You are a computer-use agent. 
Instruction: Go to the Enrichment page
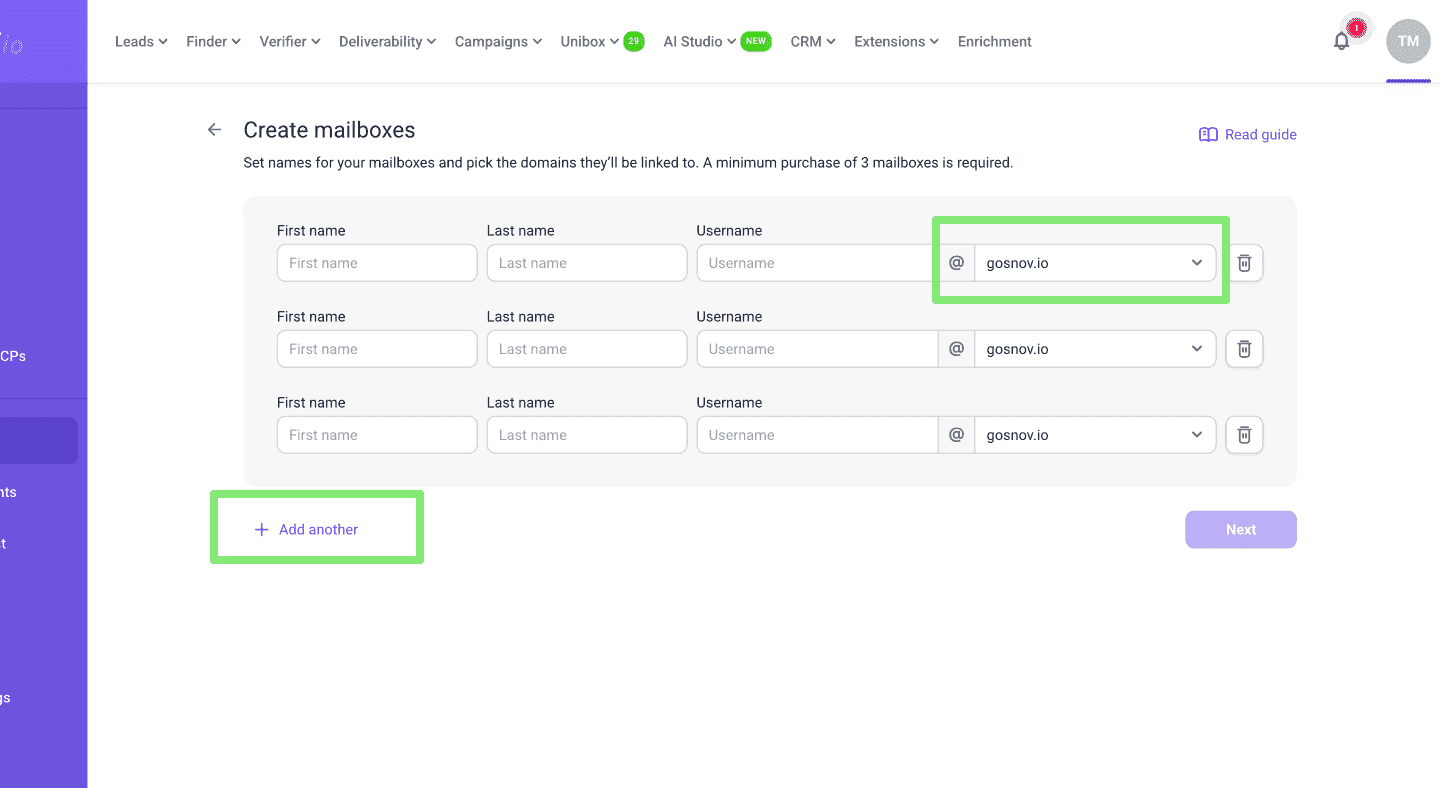[x=994, y=42]
